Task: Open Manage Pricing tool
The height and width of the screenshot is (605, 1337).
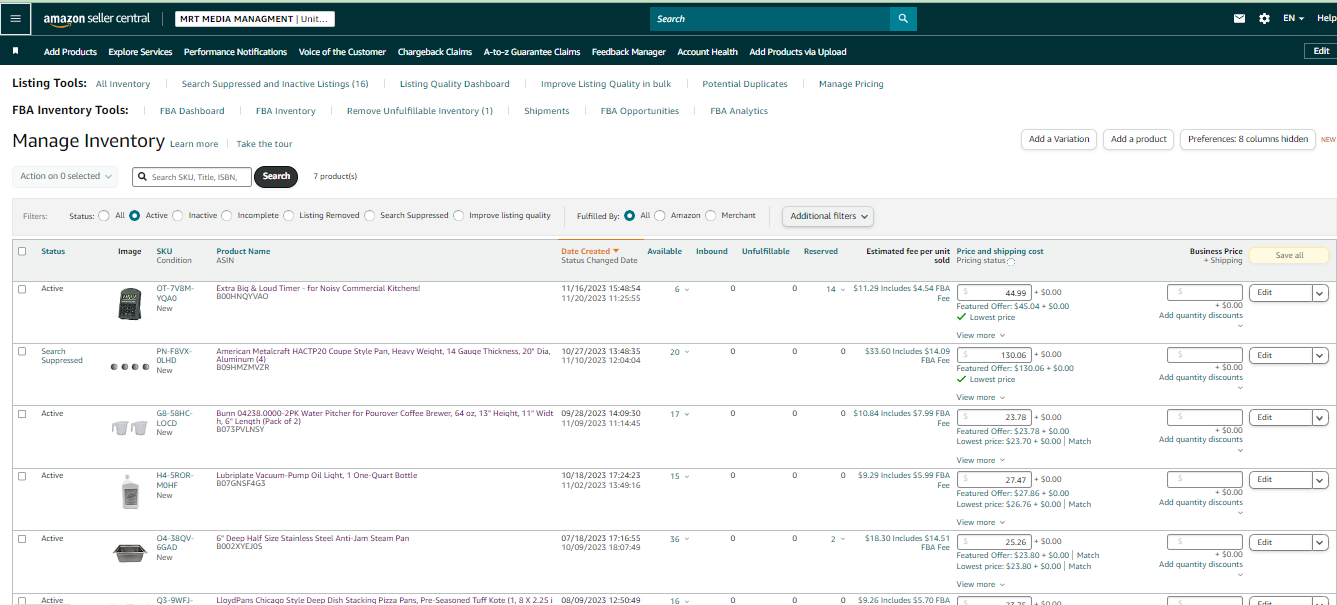Action: tap(851, 84)
